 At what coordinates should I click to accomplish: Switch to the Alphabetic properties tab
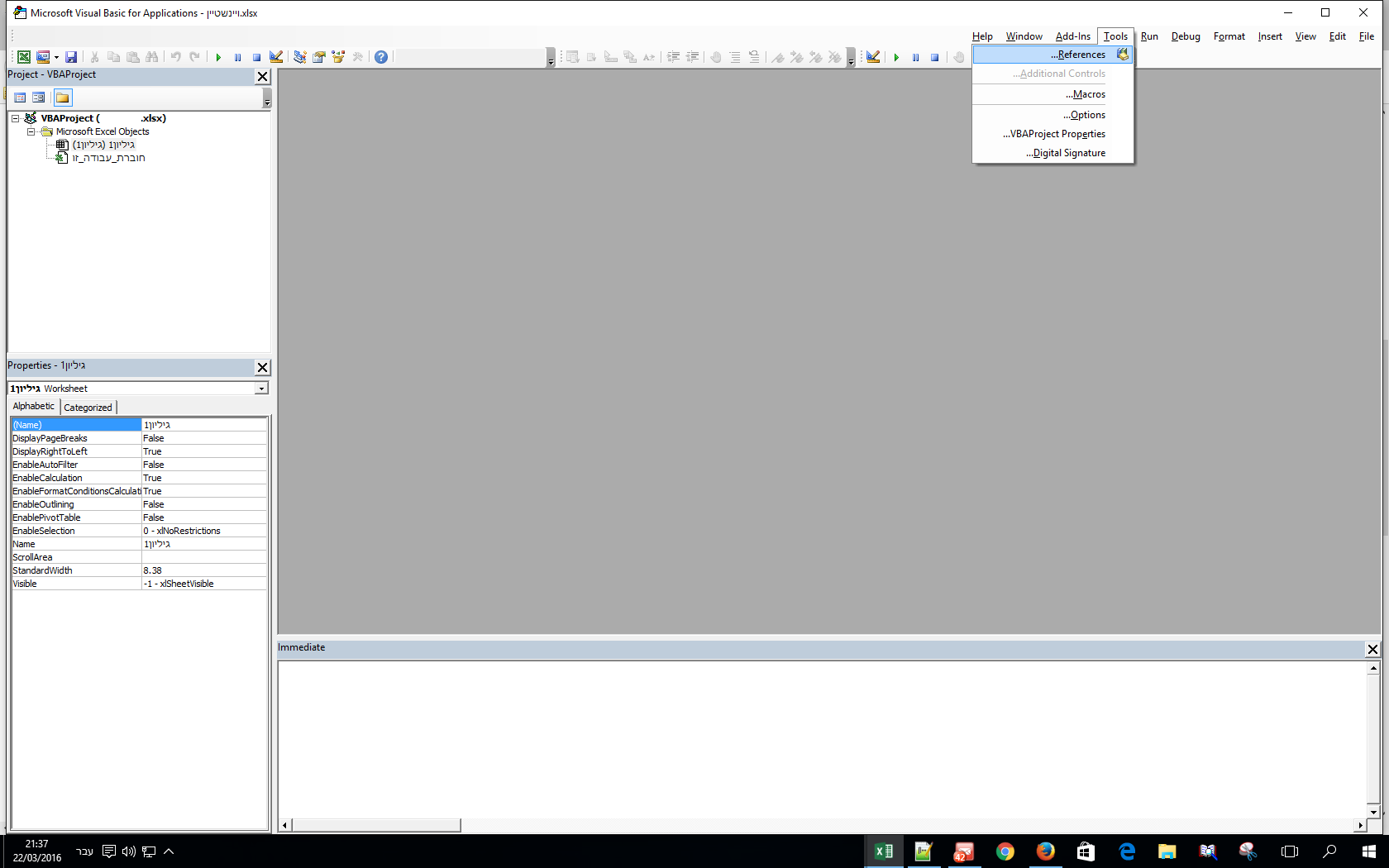pos(34,406)
